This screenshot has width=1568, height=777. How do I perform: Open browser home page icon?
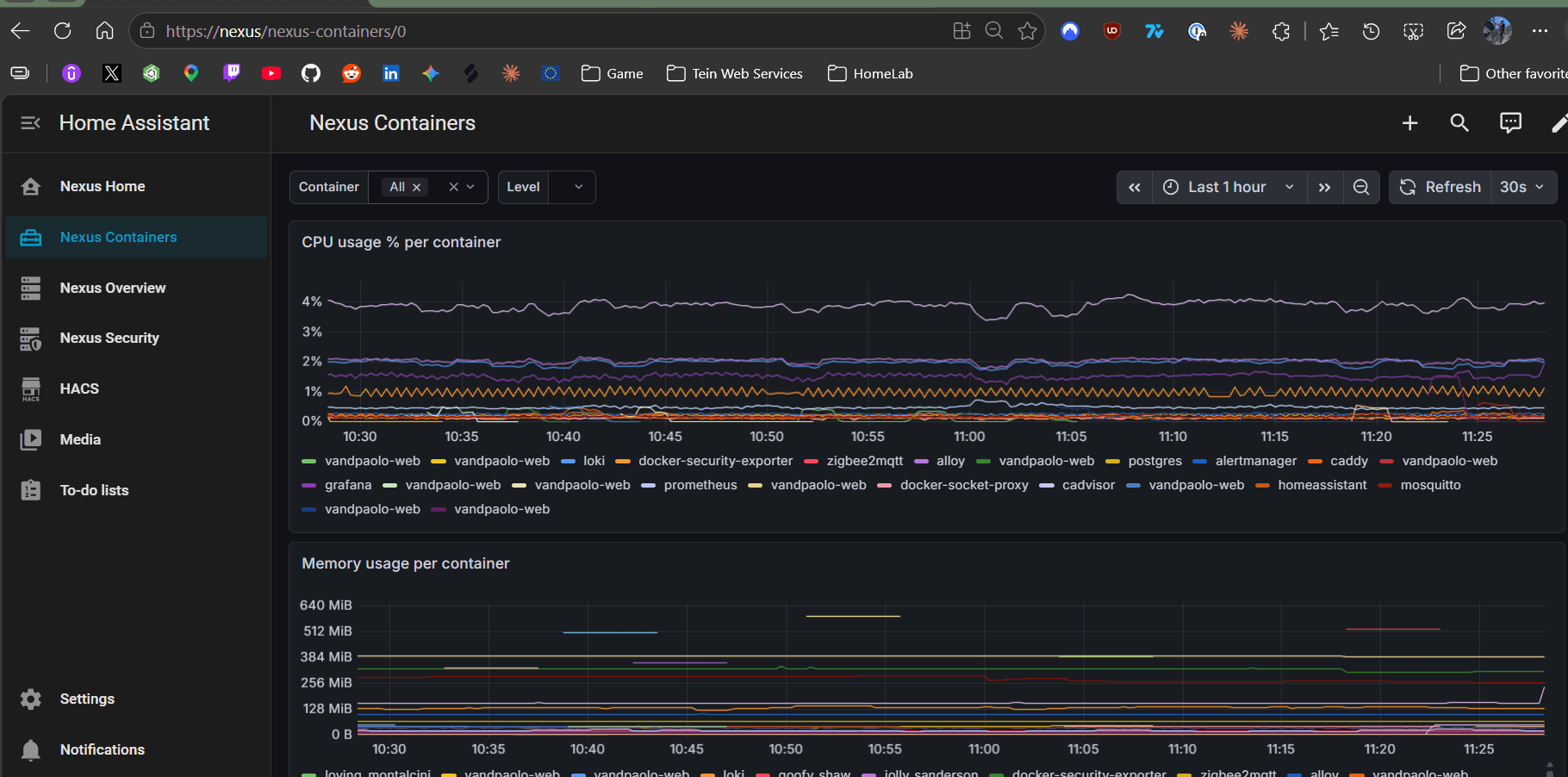[x=104, y=31]
